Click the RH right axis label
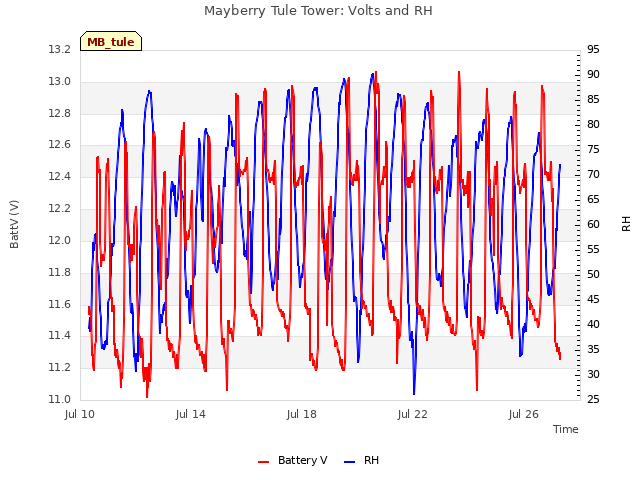Viewport: 640px width, 480px height. coord(626,224)
